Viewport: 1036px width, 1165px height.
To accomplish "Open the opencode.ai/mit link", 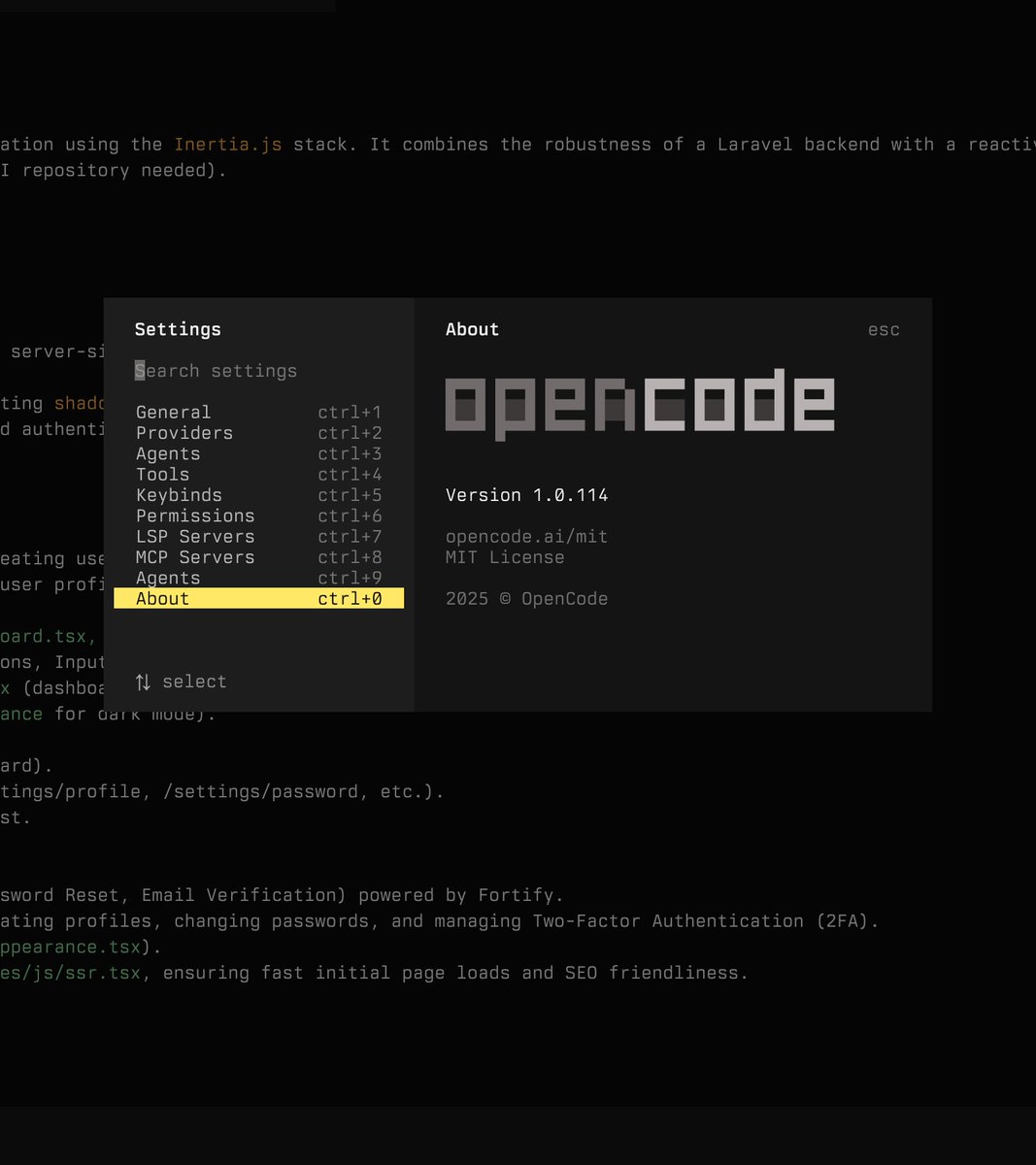I will pos(526,536).
